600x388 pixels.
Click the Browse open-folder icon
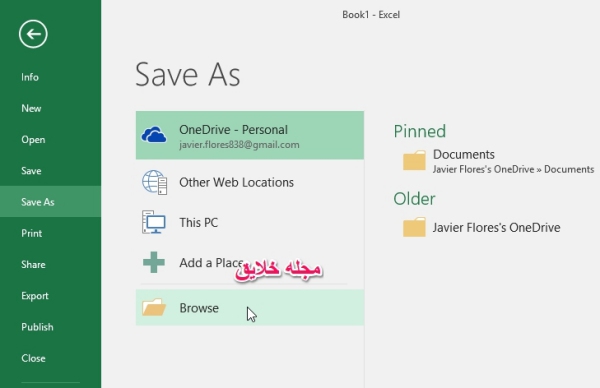[x=154, y=307]
